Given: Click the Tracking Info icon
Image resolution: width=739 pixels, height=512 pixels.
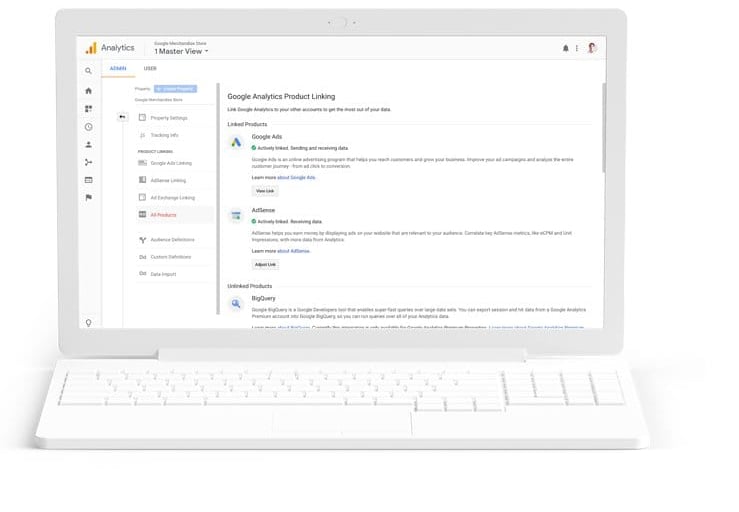Looking at the screenshot, I should tap(142, 135).
